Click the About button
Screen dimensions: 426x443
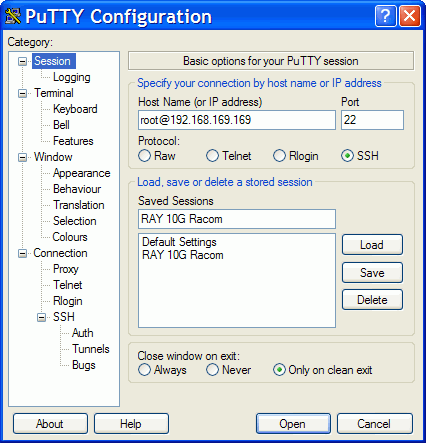click(50, 424)
